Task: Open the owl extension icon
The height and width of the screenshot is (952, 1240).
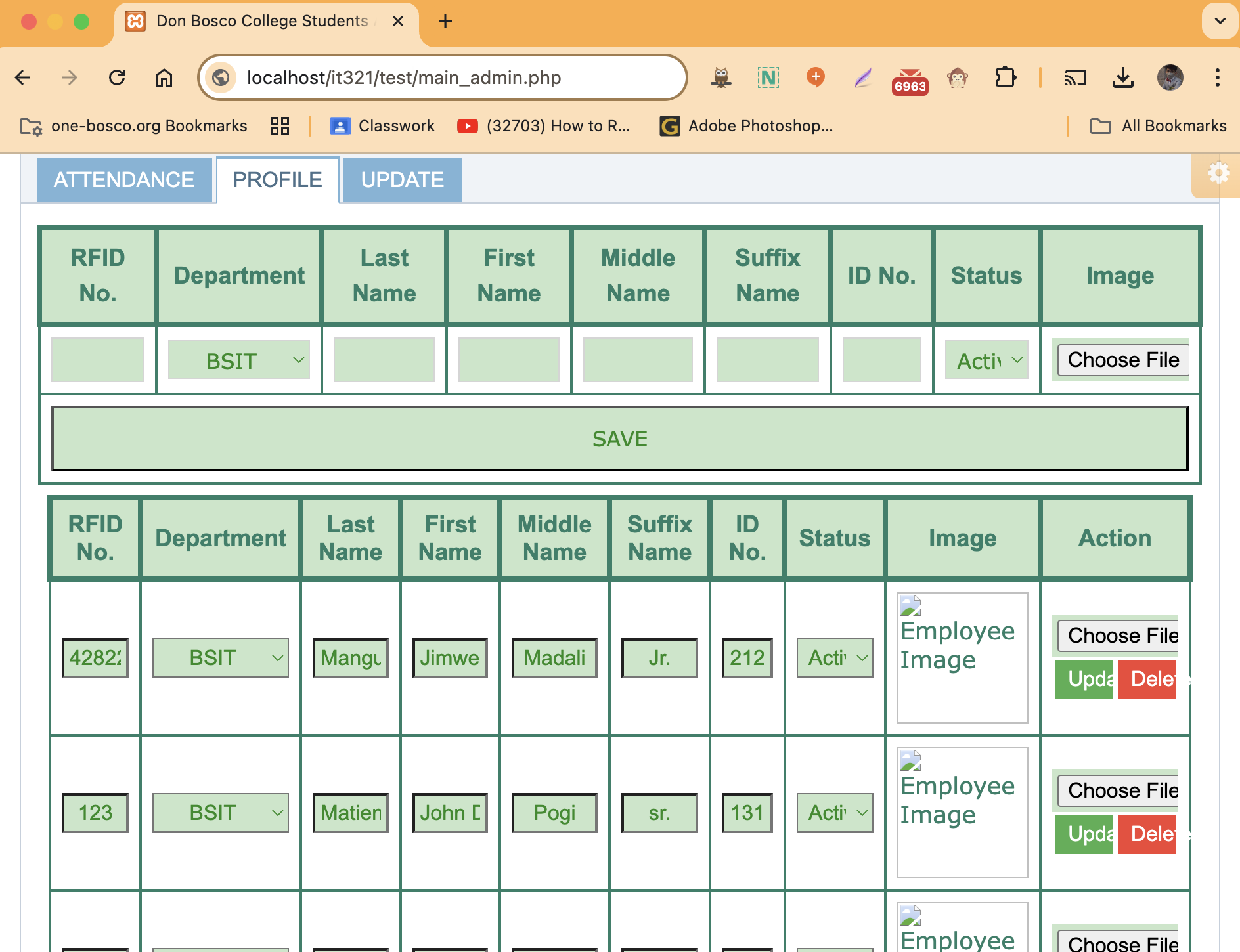Action: tap(721, 77)
